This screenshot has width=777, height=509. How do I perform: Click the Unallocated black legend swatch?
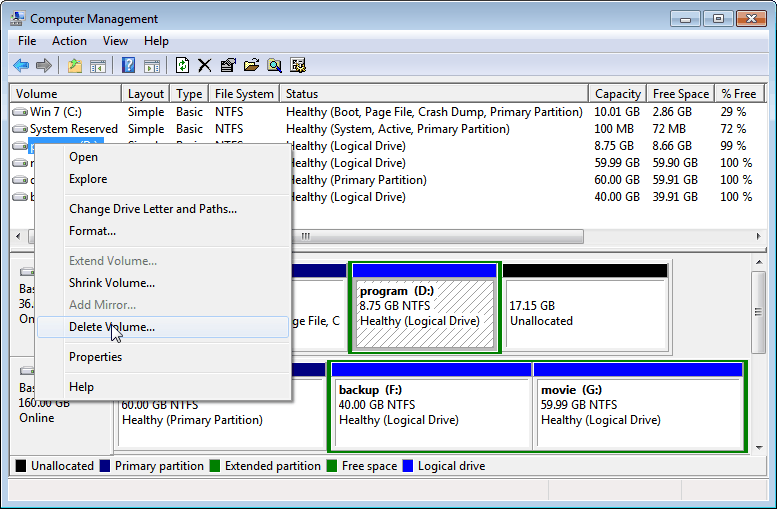(21, 466)
